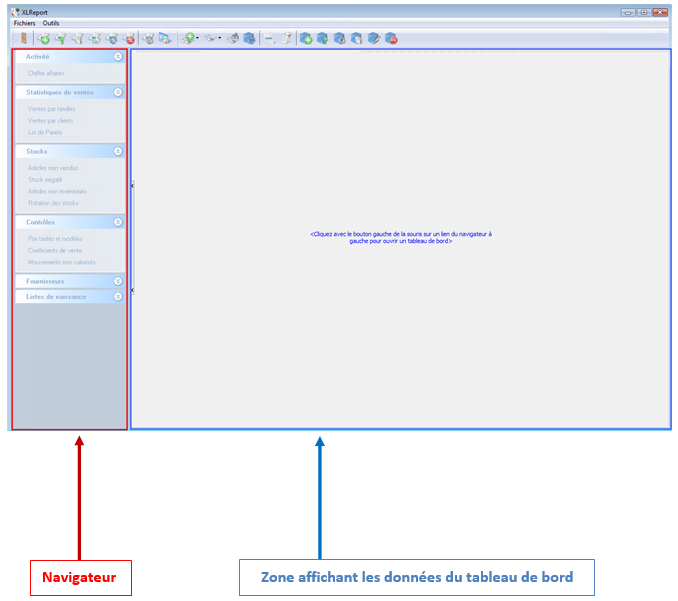Click the first green plus toolbar icon
Screen dimensions: 678x601
(43, 39)
